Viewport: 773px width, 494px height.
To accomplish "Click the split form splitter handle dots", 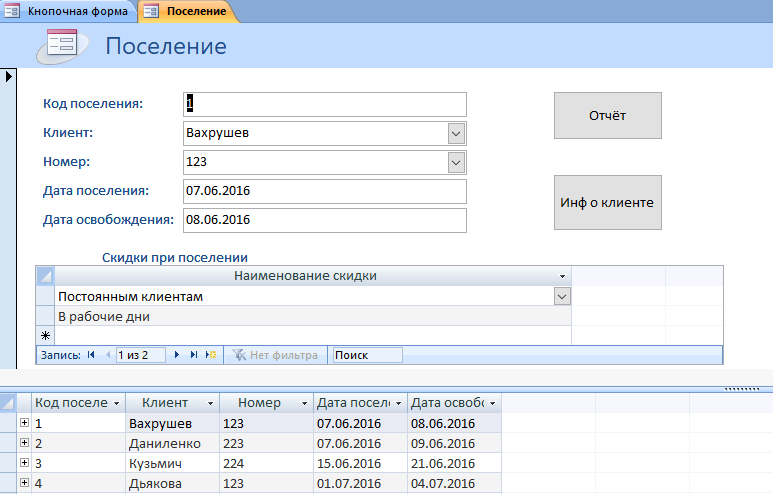I will tap(741, 389).
